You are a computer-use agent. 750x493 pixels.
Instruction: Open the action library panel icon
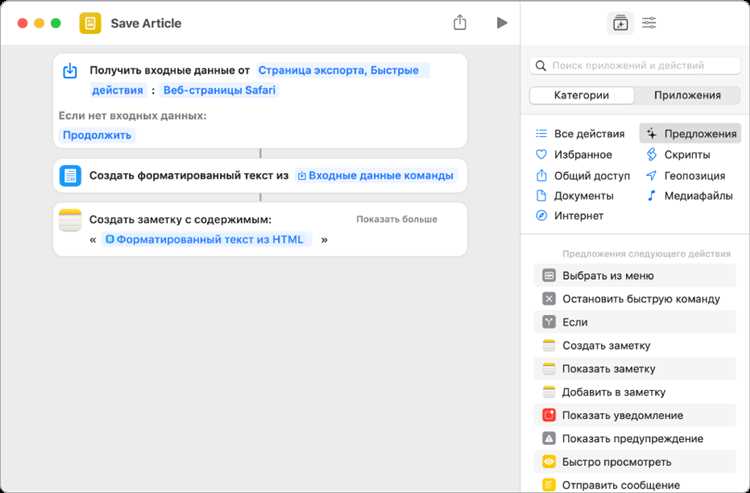pyautogui.click(x=620, y=23)
